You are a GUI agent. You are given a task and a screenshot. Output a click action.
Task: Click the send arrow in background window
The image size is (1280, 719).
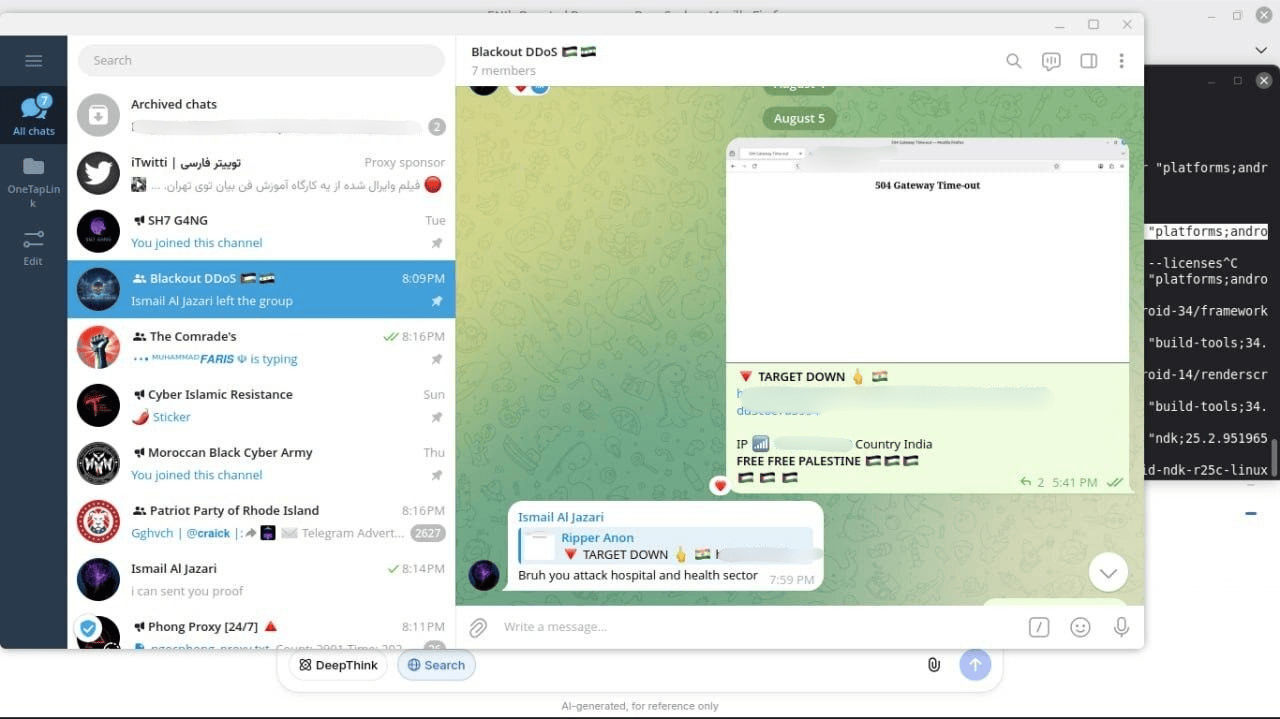click(x=975, y=665)
